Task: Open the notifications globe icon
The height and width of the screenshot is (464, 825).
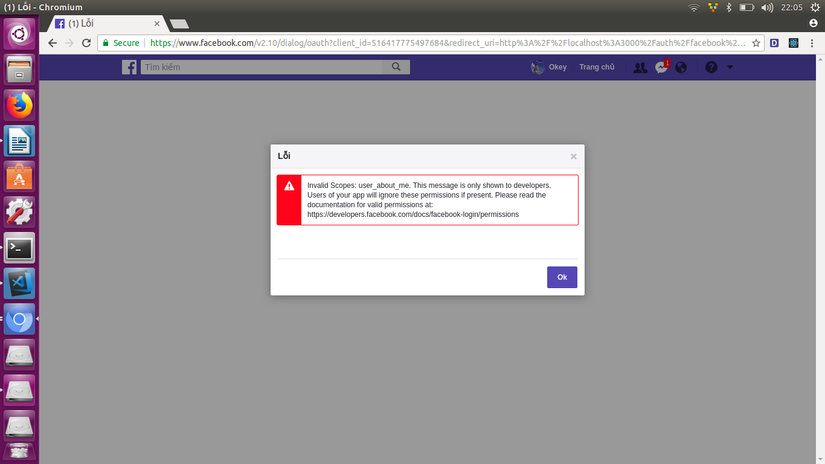Action: (681, 67)
